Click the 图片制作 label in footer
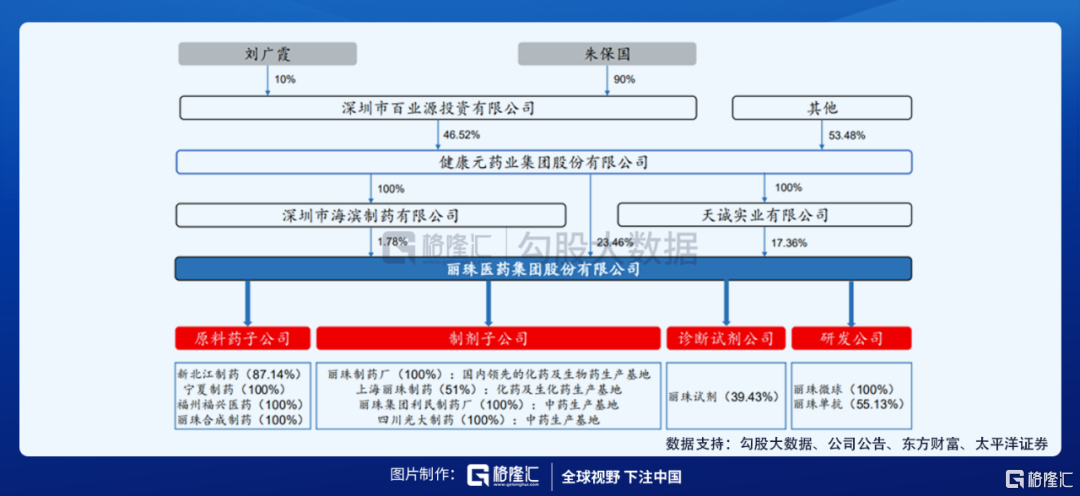 pos(422,476)
